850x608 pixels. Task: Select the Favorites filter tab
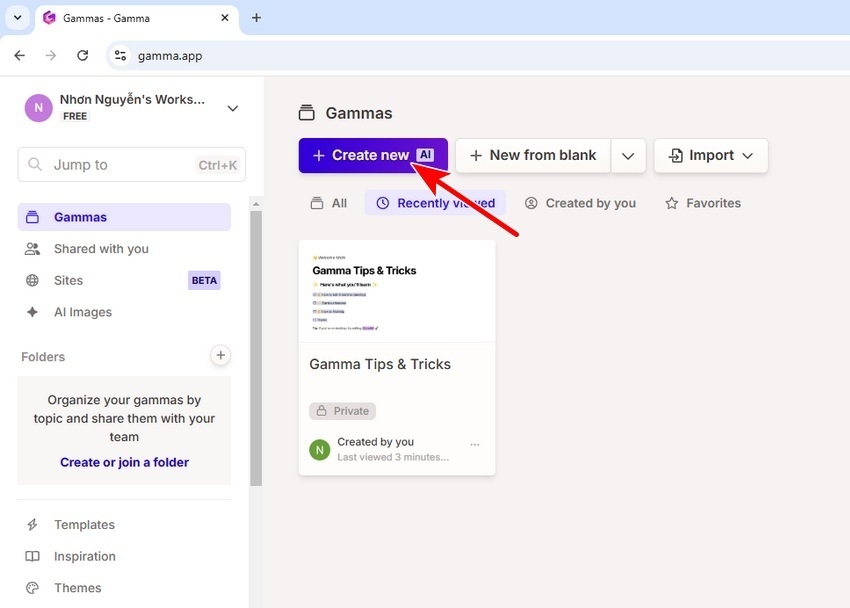point(703,203)
